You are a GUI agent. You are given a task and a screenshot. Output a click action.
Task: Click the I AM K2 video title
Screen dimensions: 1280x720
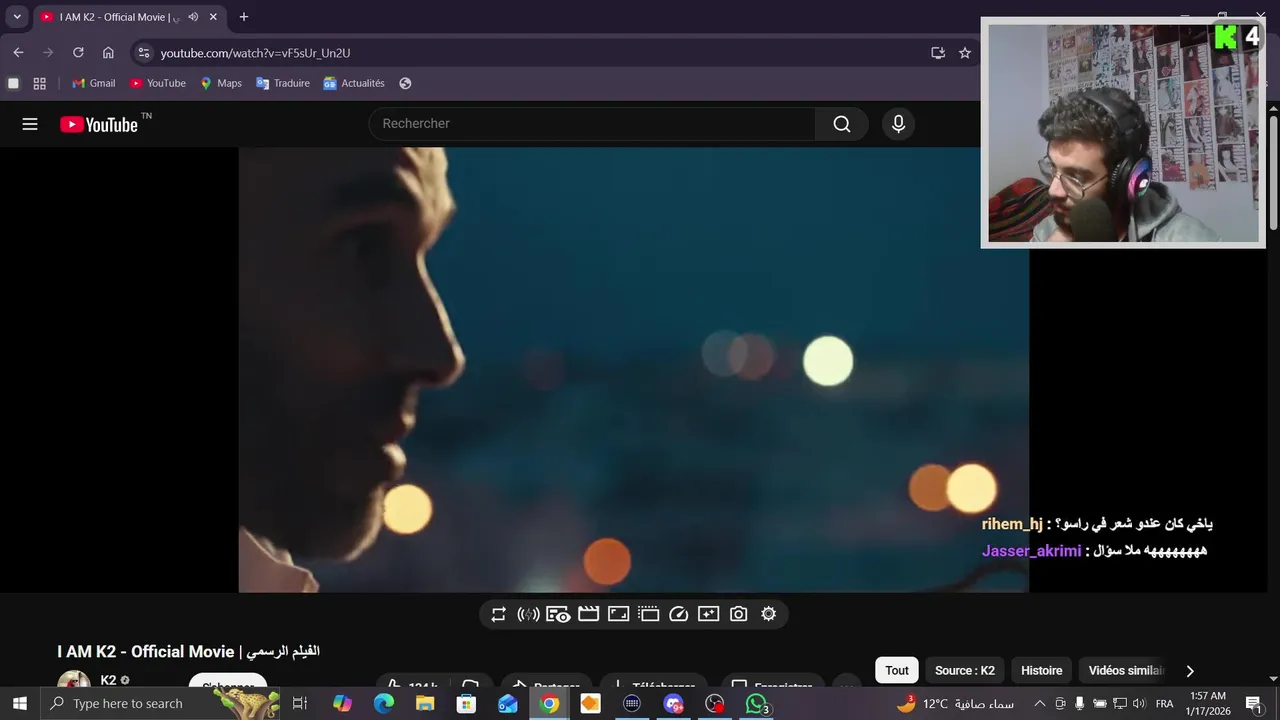pyautogui.click(x=188, y=652)
